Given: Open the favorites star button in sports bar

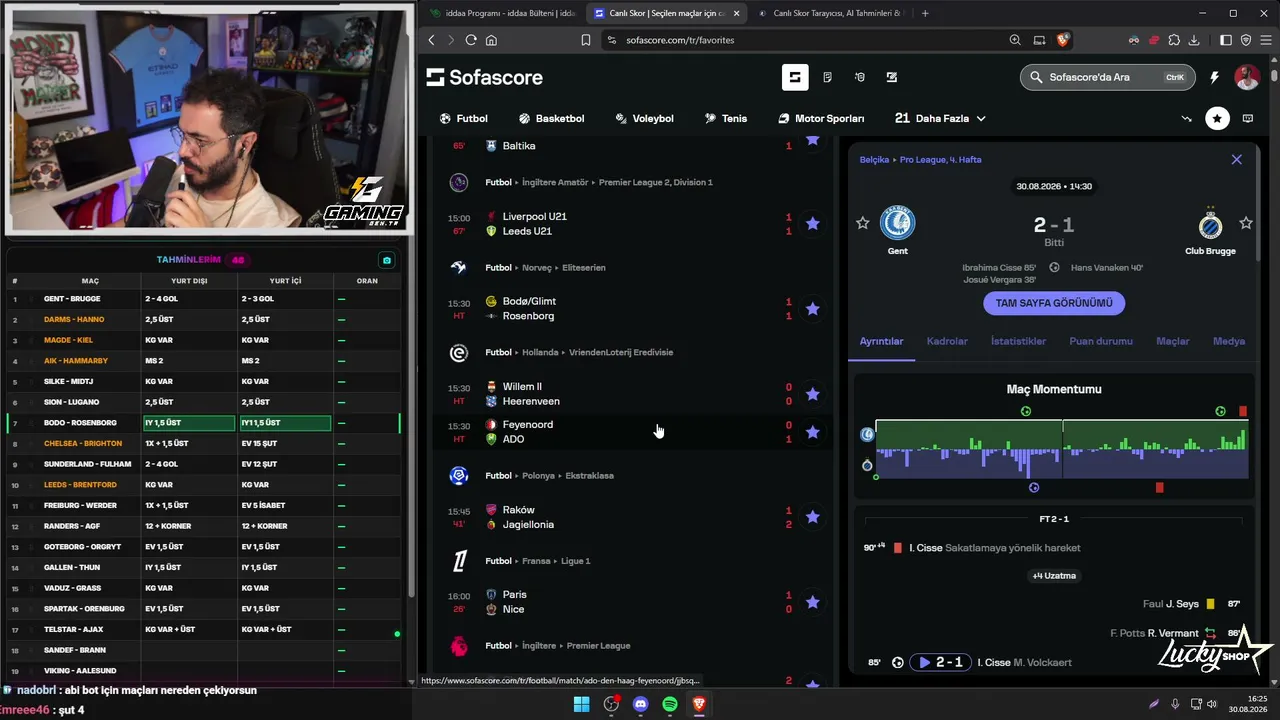Looking at the screenshot, I should (x=1217, y=118).
